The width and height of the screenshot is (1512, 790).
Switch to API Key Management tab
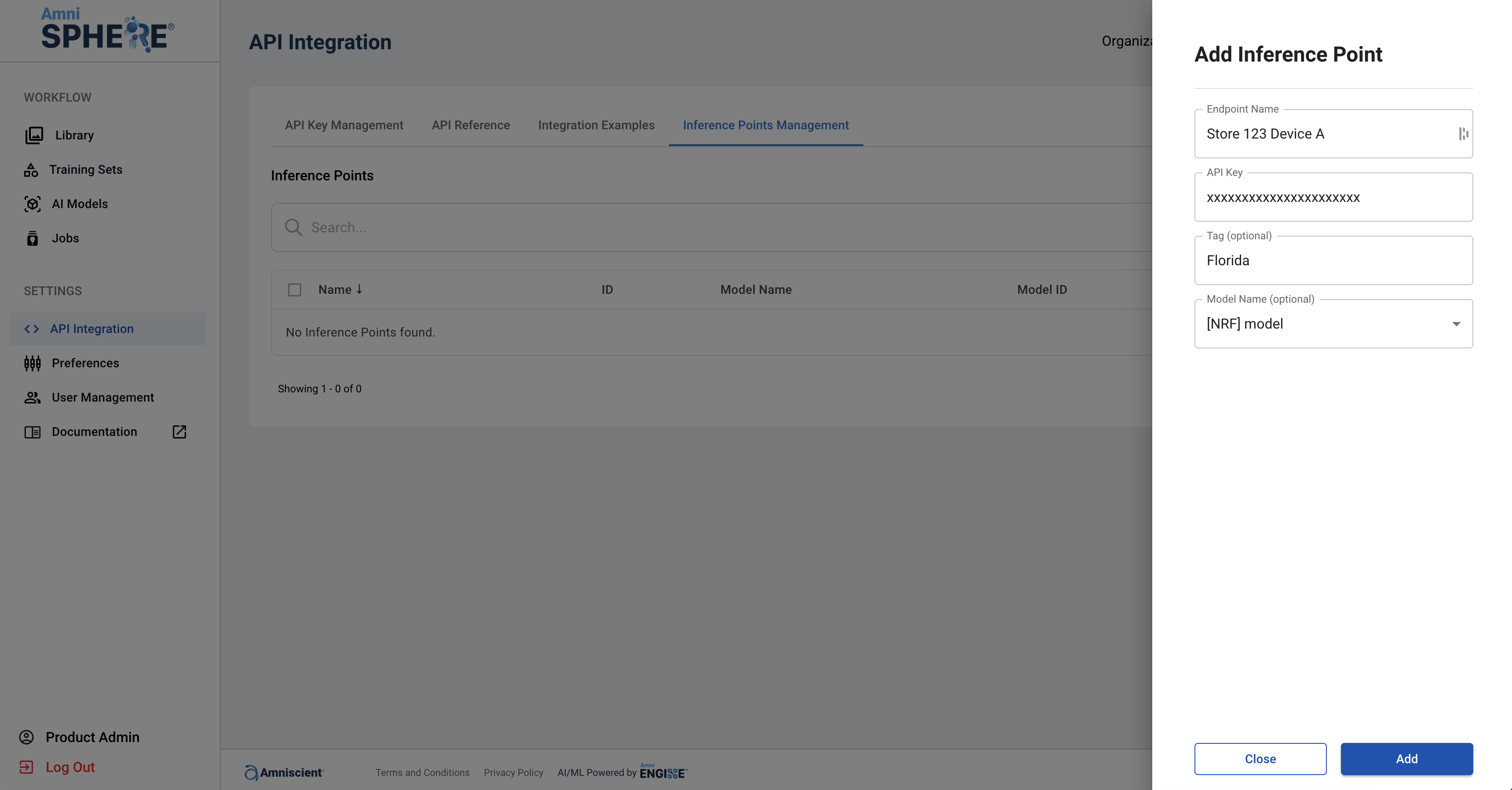click(344, 125)
